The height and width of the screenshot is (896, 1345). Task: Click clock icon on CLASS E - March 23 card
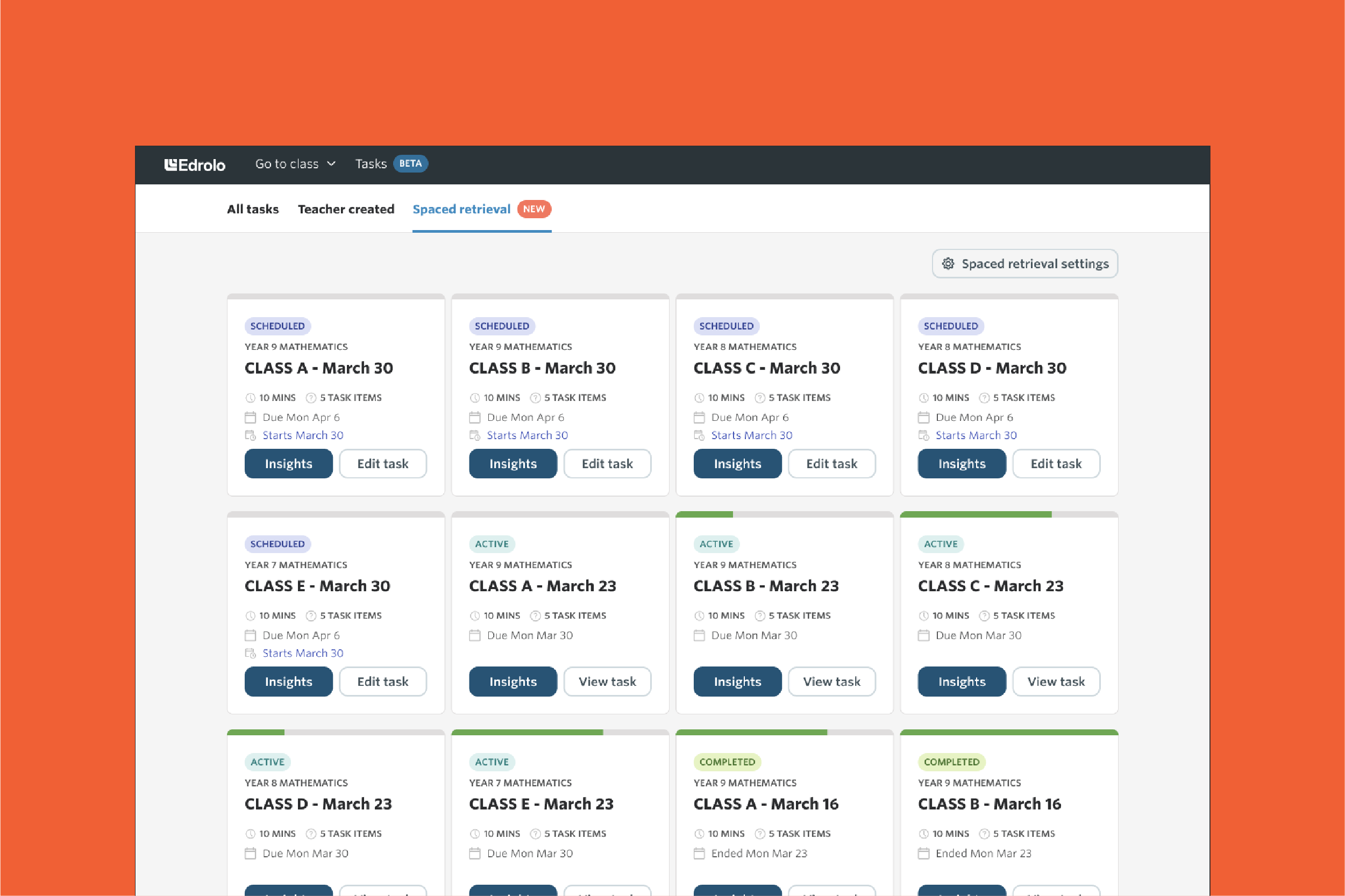coord(474,834)
